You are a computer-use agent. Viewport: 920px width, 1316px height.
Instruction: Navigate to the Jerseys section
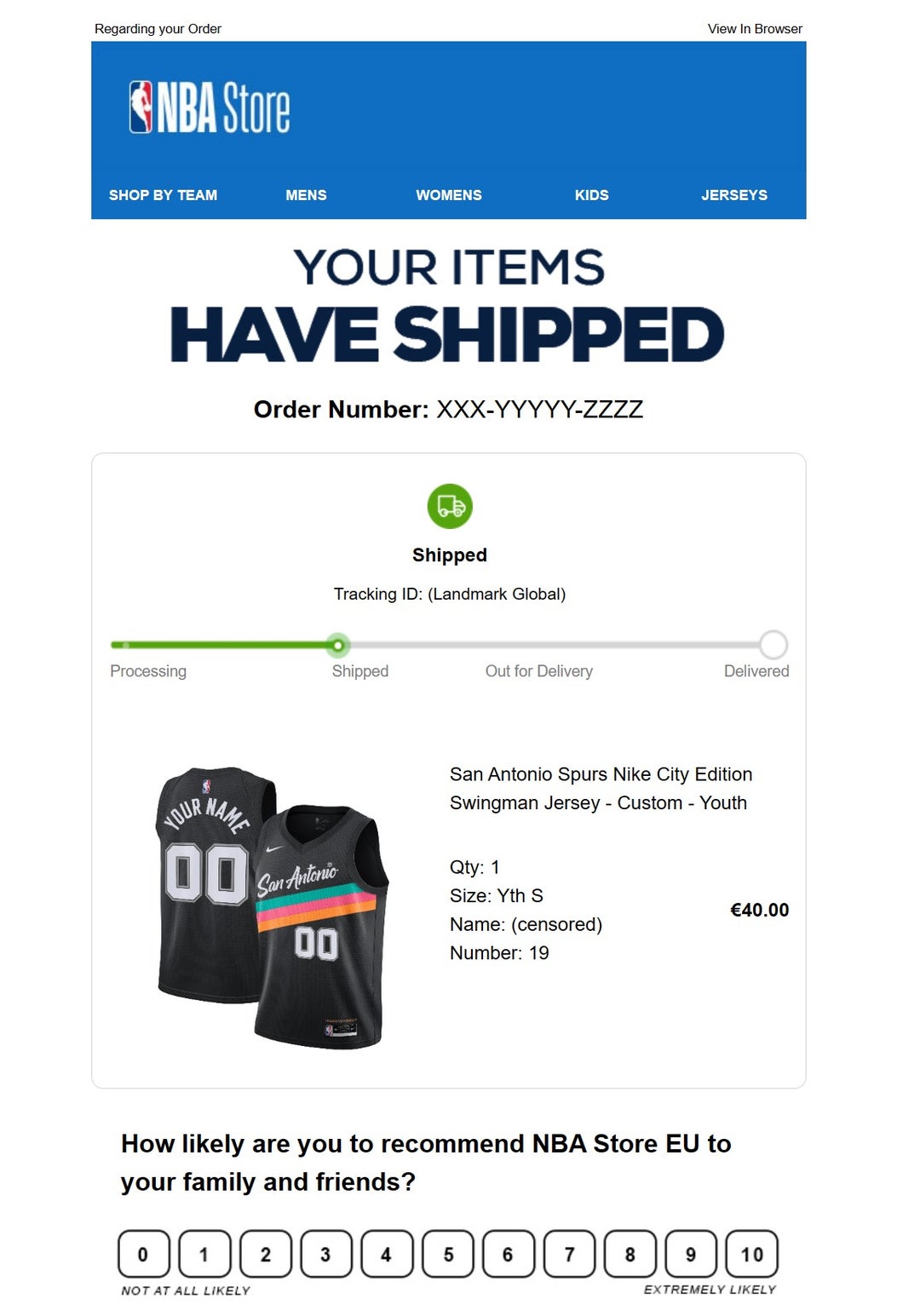pyautogui.click(x=733, y=195)
